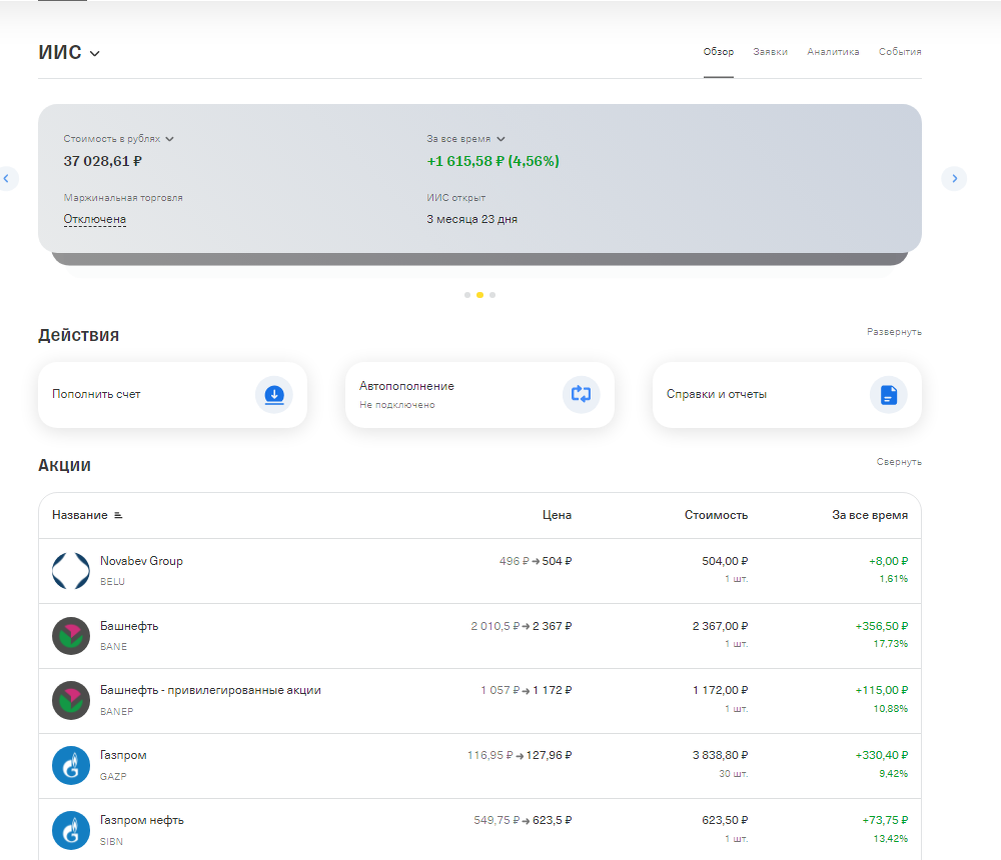The height and width of the screenshot is (860, 1001).
Task: Switch to the Заявки tab
Action: pyautogui.click(x=770, y=52)
